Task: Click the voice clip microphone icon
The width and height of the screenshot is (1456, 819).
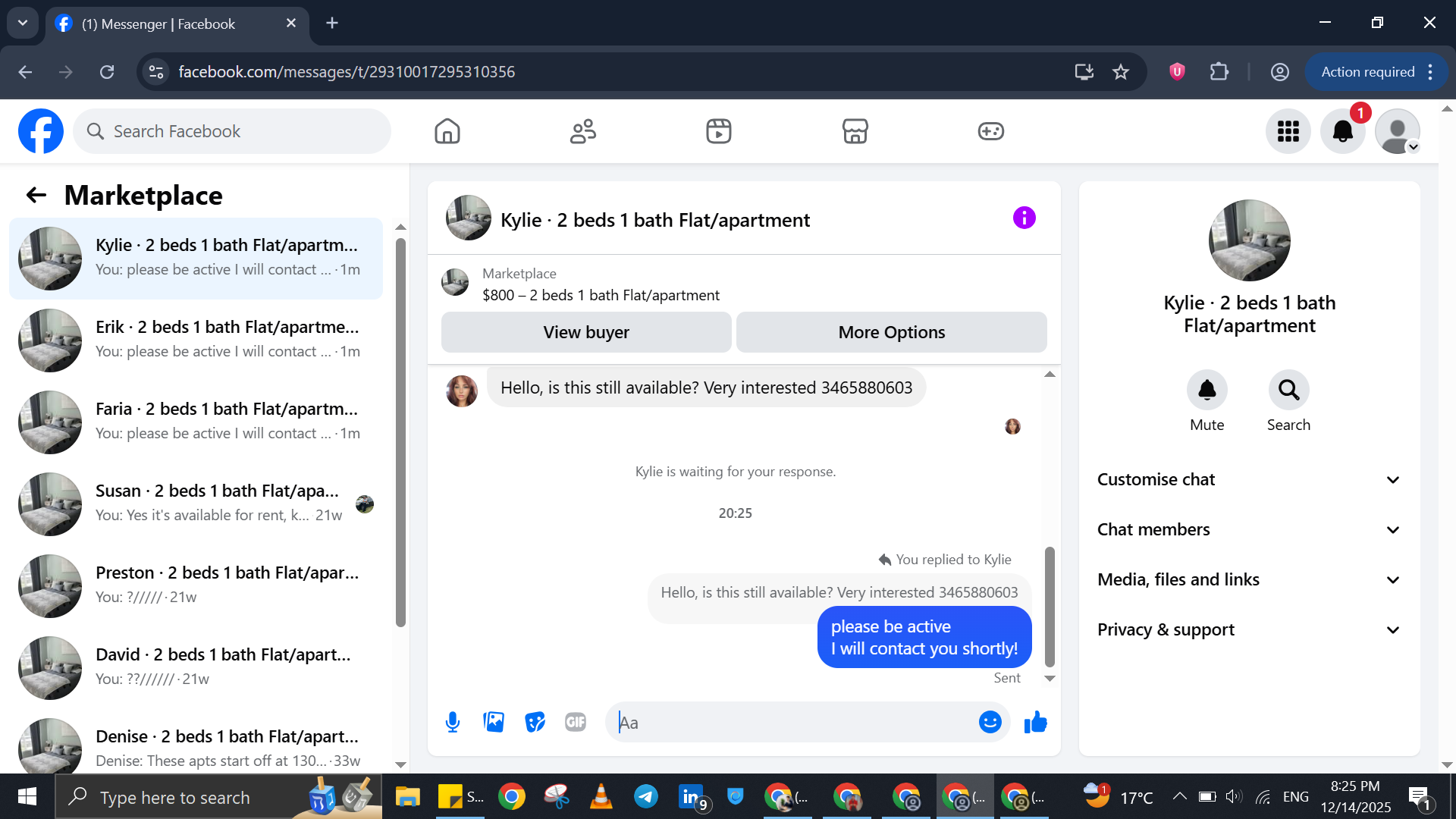Action: [453, 722]
